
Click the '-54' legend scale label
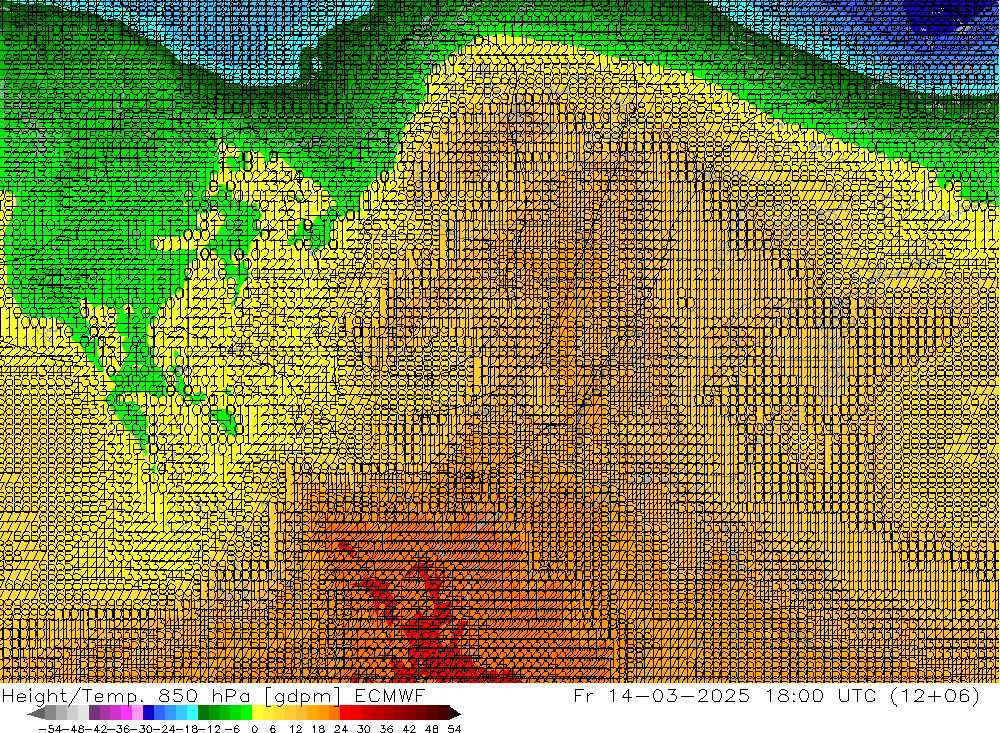[x=50, y=729]
